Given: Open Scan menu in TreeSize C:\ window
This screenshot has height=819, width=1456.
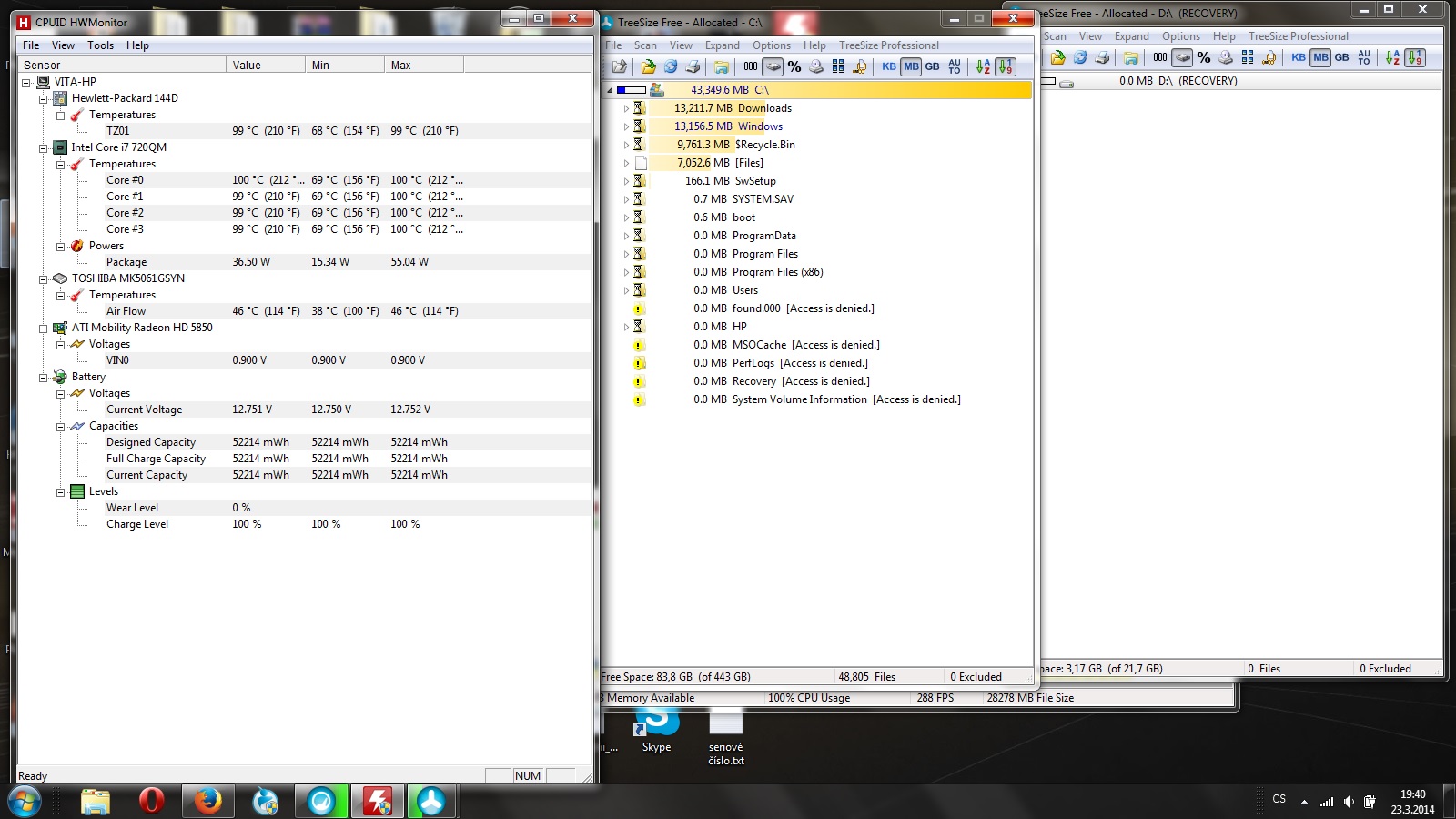Looking at the screenshot, I should point(645,45).
